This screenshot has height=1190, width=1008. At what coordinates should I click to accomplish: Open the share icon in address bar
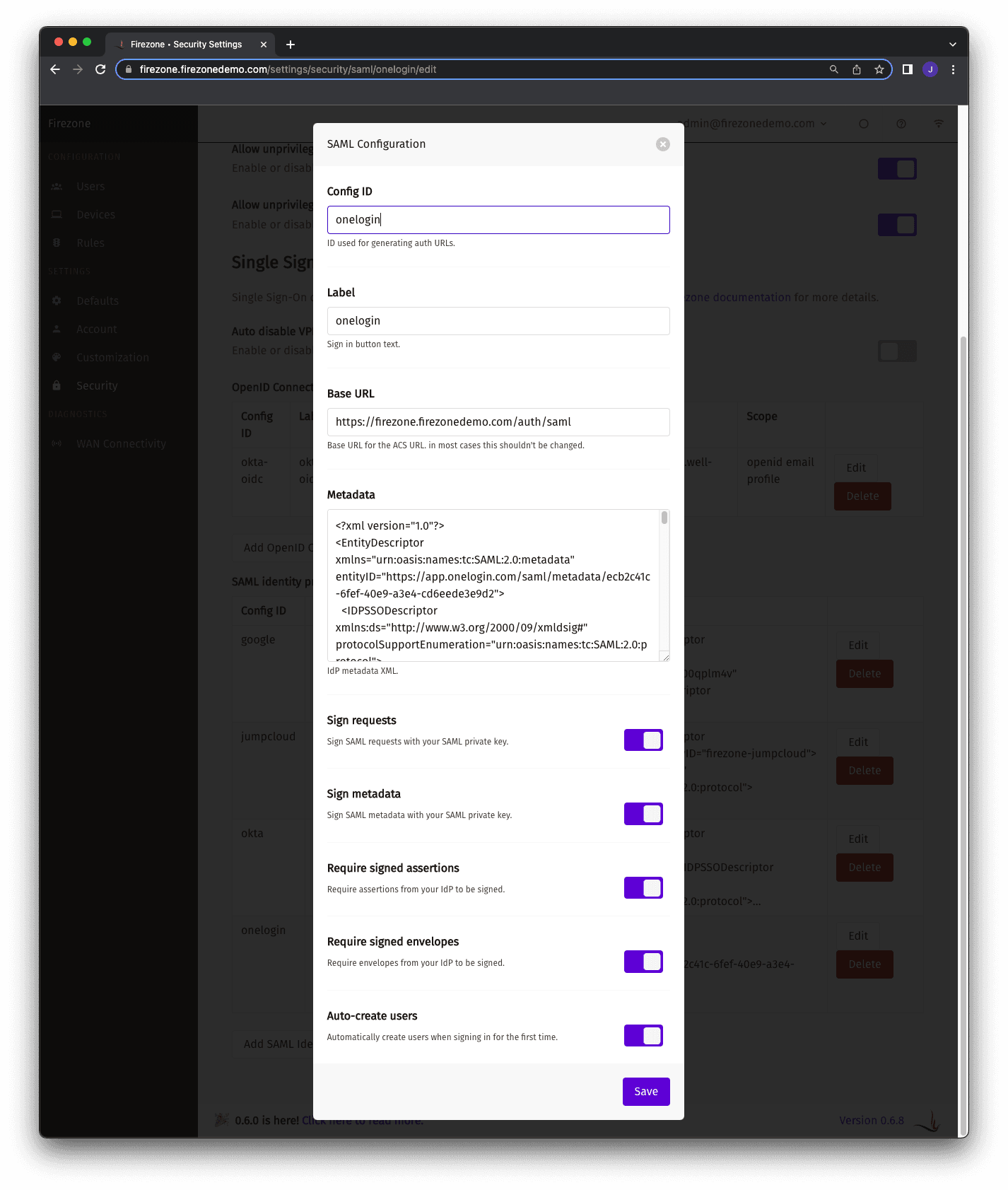tap(856, 69)
